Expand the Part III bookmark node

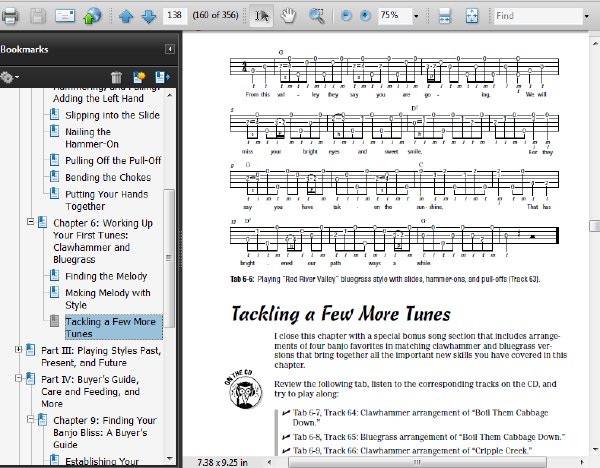[18, 349]
